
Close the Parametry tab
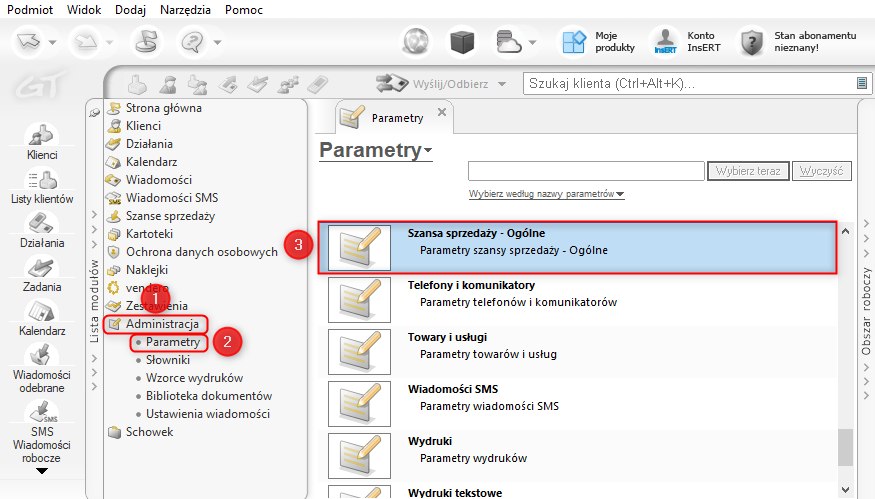442,113
